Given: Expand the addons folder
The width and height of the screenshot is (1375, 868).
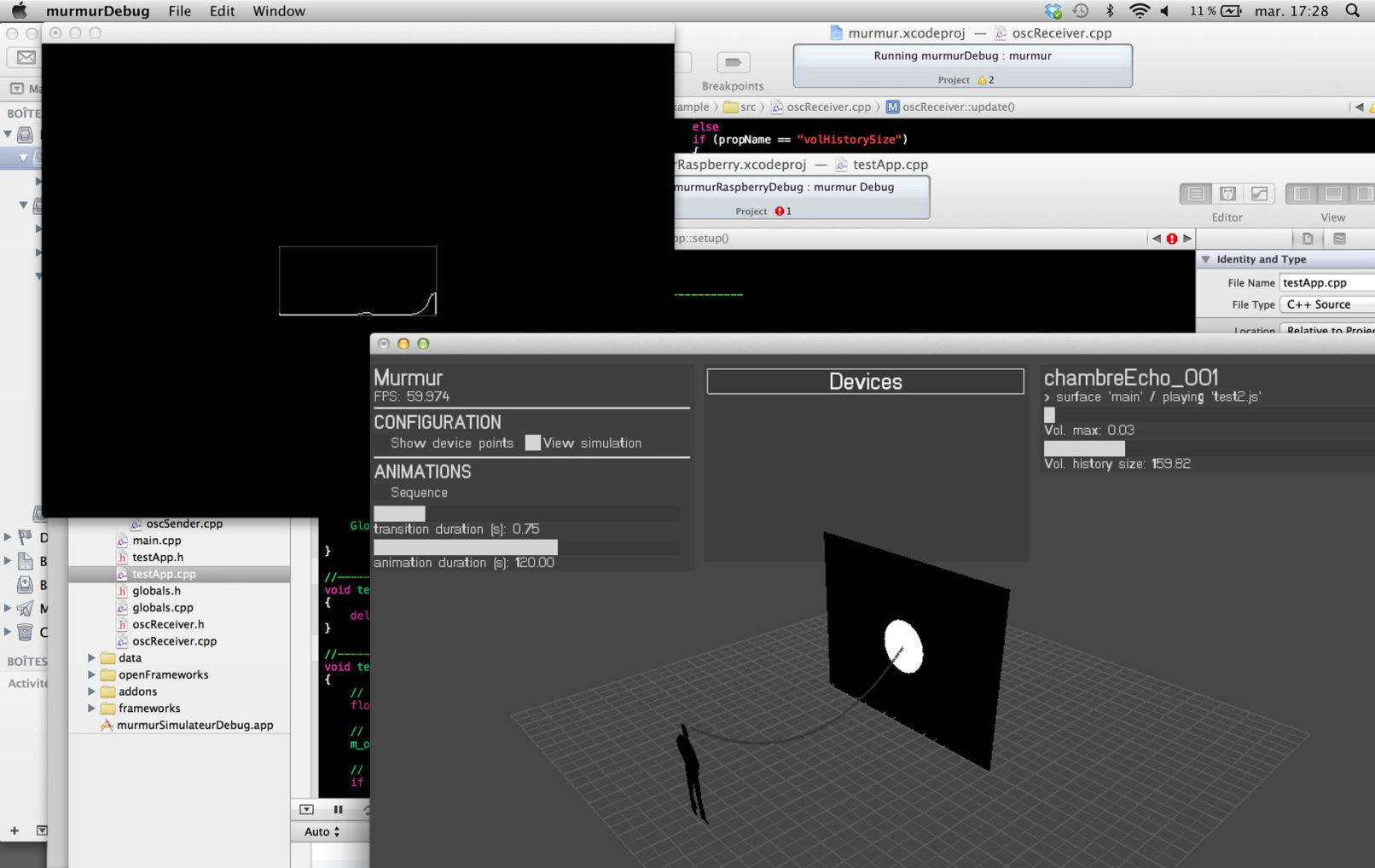Looking at the screenshot, I should tap(91, 692).
